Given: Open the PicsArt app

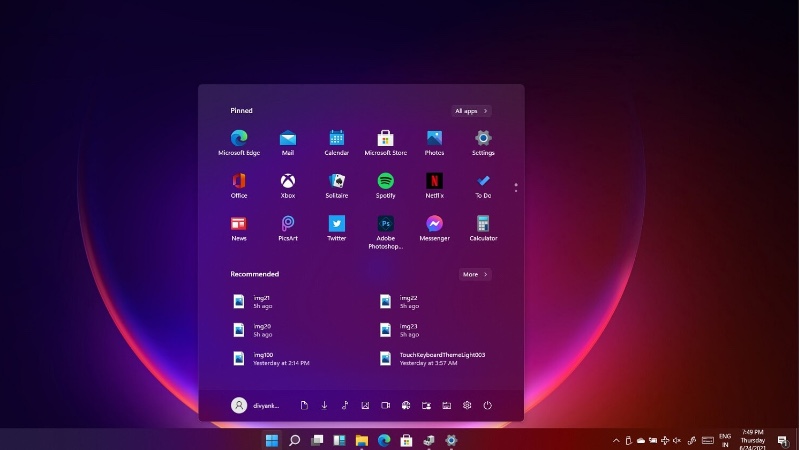Looking at the screenshot, I should click(x=288, y=224).
